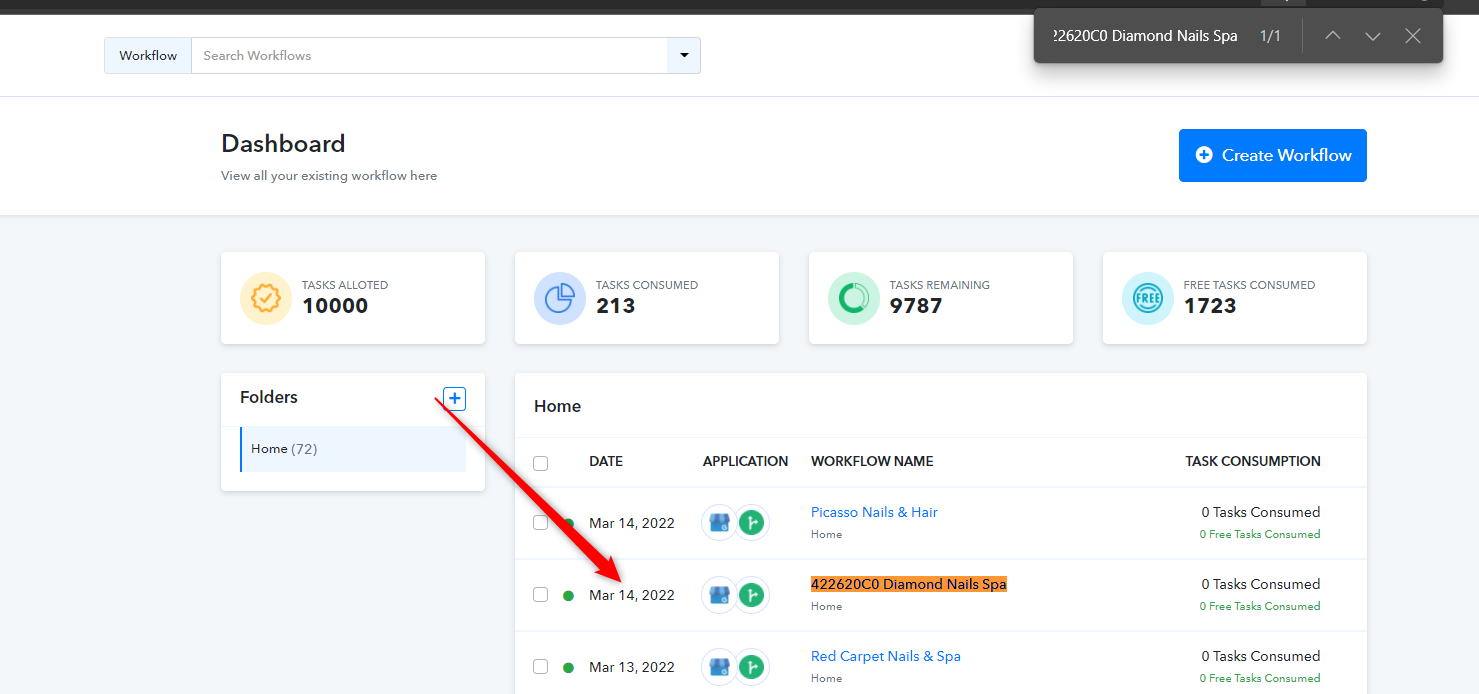Screen dimensions: 1479x694
Task: Click Mar 13, 2022 date cell
Action: [x=632, y=667]
